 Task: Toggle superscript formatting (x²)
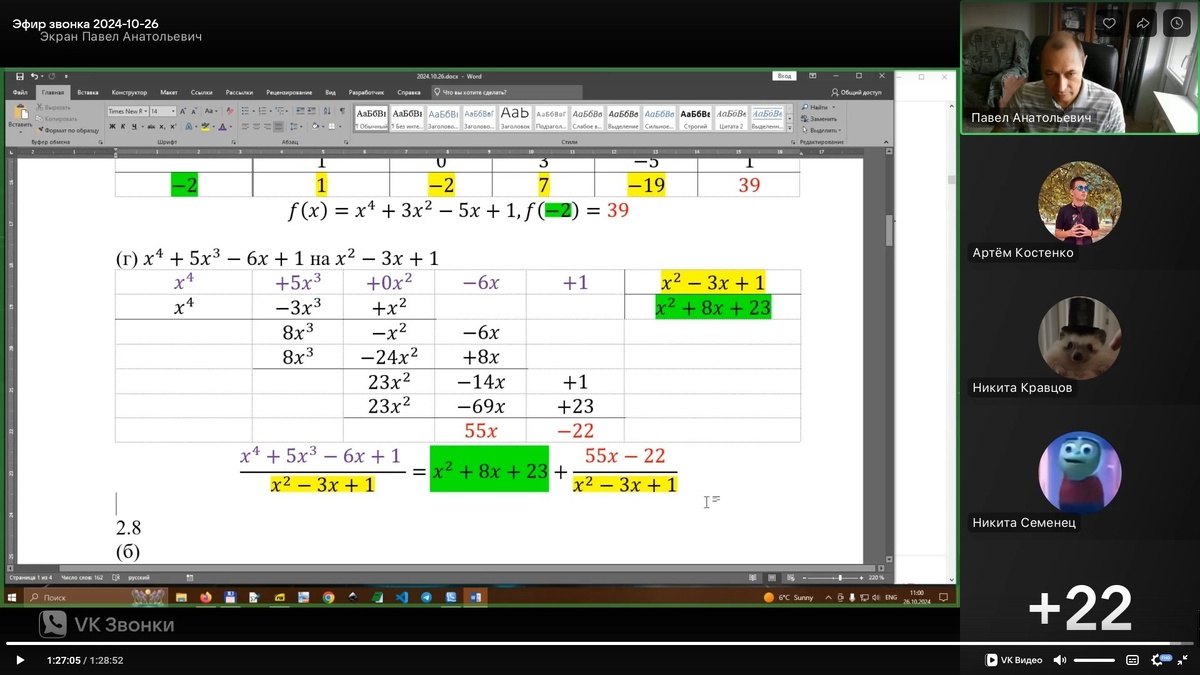point(173,127)
